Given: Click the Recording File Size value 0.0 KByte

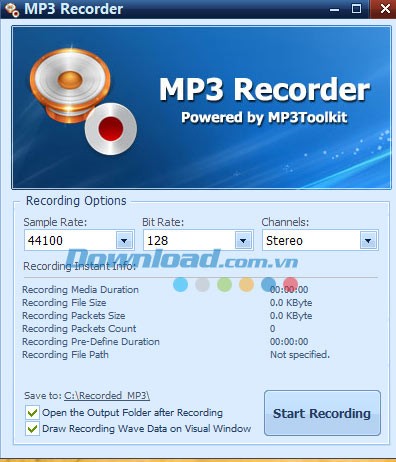Looking at the screenshot, I should (x=291, y=302).
